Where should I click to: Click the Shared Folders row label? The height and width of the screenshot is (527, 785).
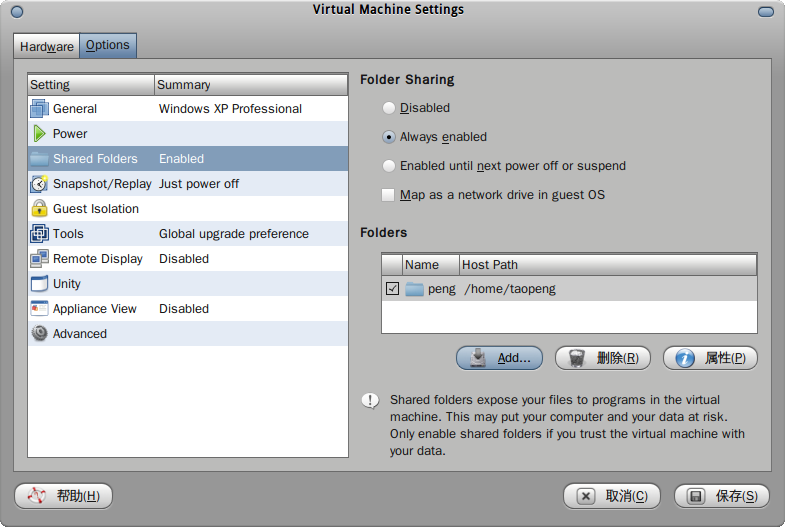(95, 159)
